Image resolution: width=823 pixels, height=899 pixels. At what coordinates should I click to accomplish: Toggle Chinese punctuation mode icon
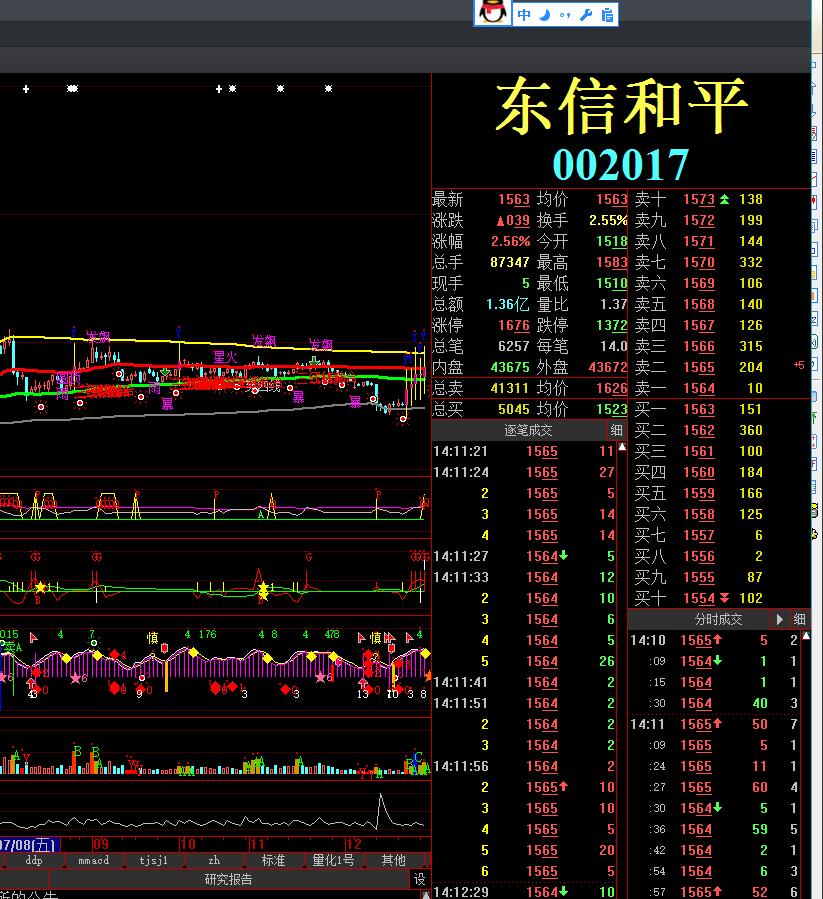click(x=565, y=15)
